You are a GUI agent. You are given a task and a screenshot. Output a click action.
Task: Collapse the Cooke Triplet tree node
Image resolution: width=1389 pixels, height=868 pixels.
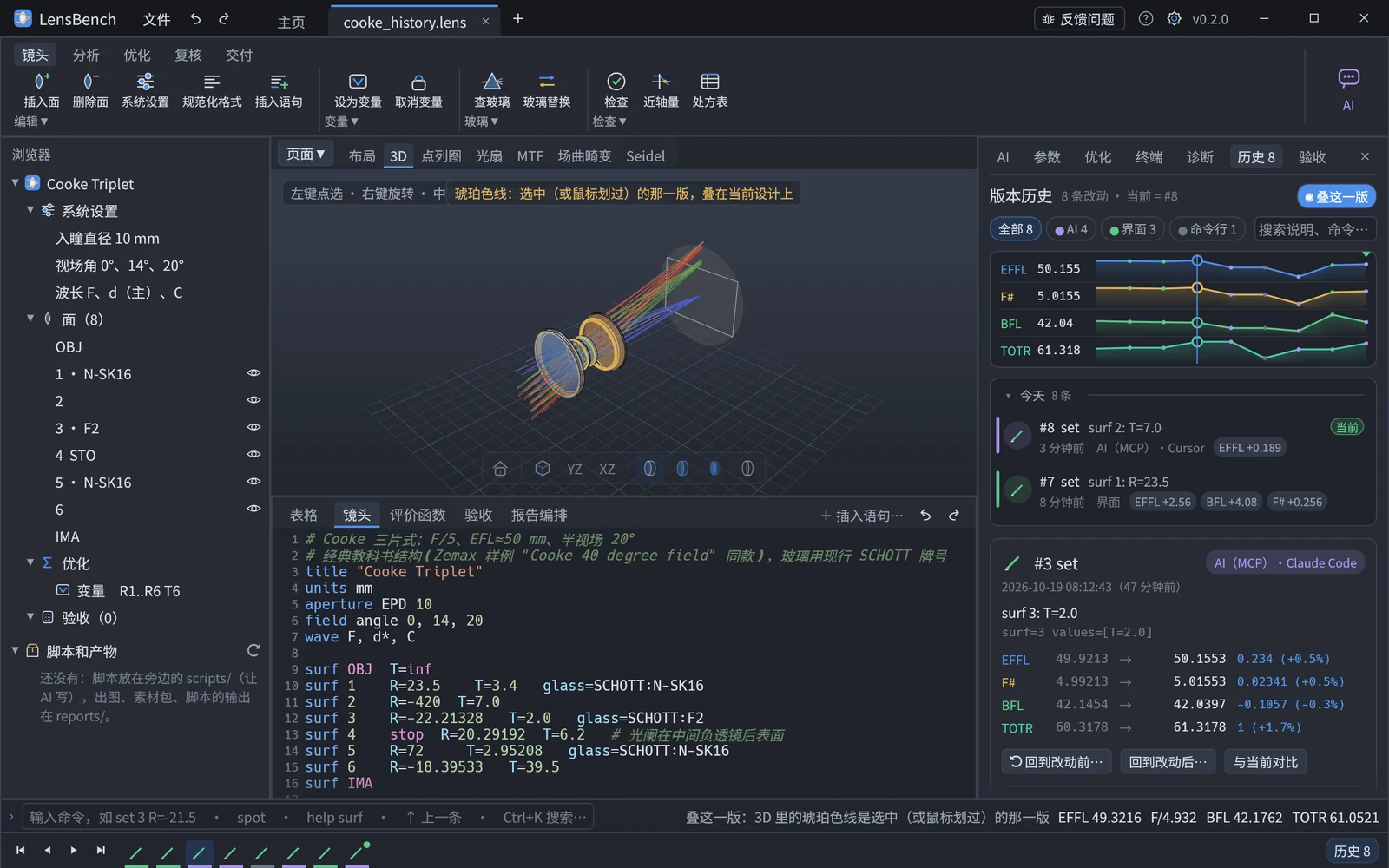[x=15, y=183]
